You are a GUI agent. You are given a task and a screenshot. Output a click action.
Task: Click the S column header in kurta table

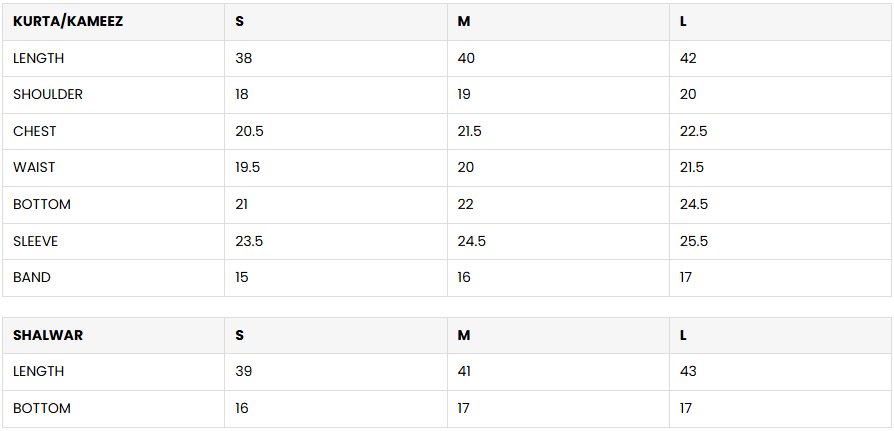point(240,21)
